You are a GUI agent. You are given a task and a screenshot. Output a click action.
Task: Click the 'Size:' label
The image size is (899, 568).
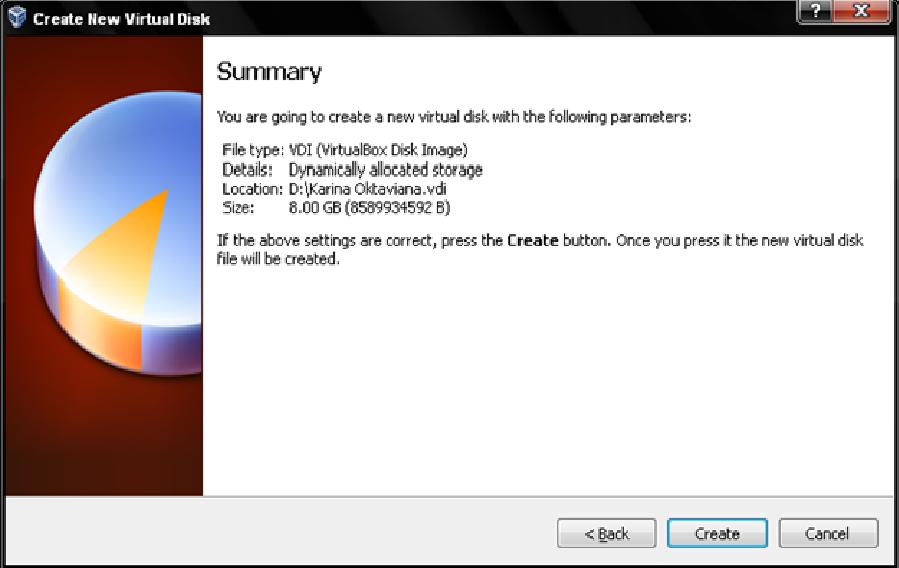click(x=238, y=207)
